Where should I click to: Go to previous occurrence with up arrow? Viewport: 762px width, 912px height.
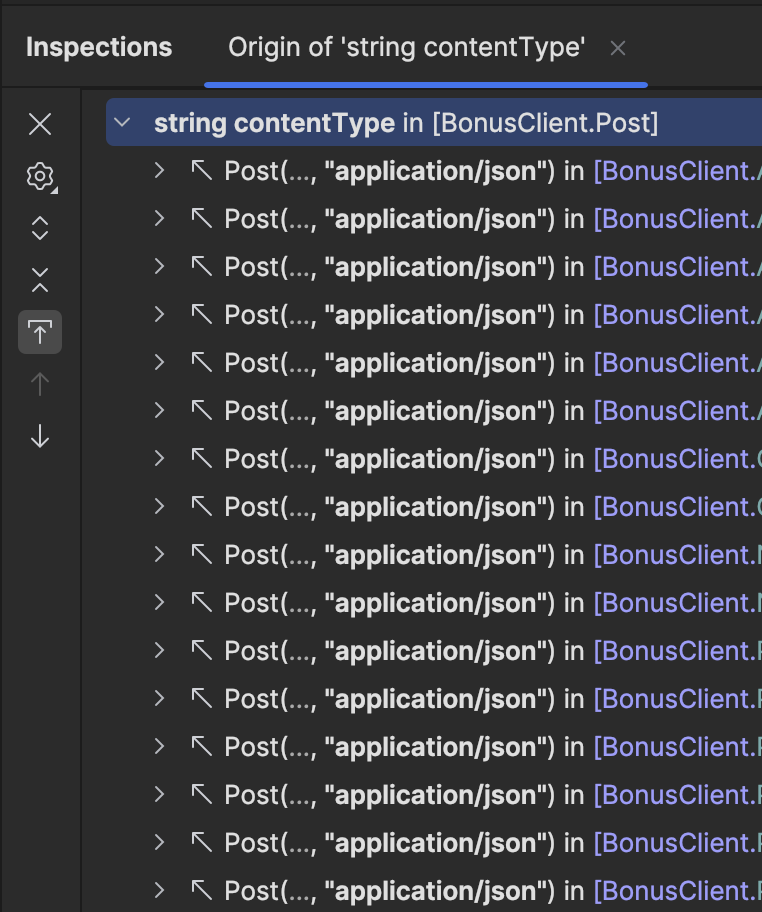(x=40, y=384)
